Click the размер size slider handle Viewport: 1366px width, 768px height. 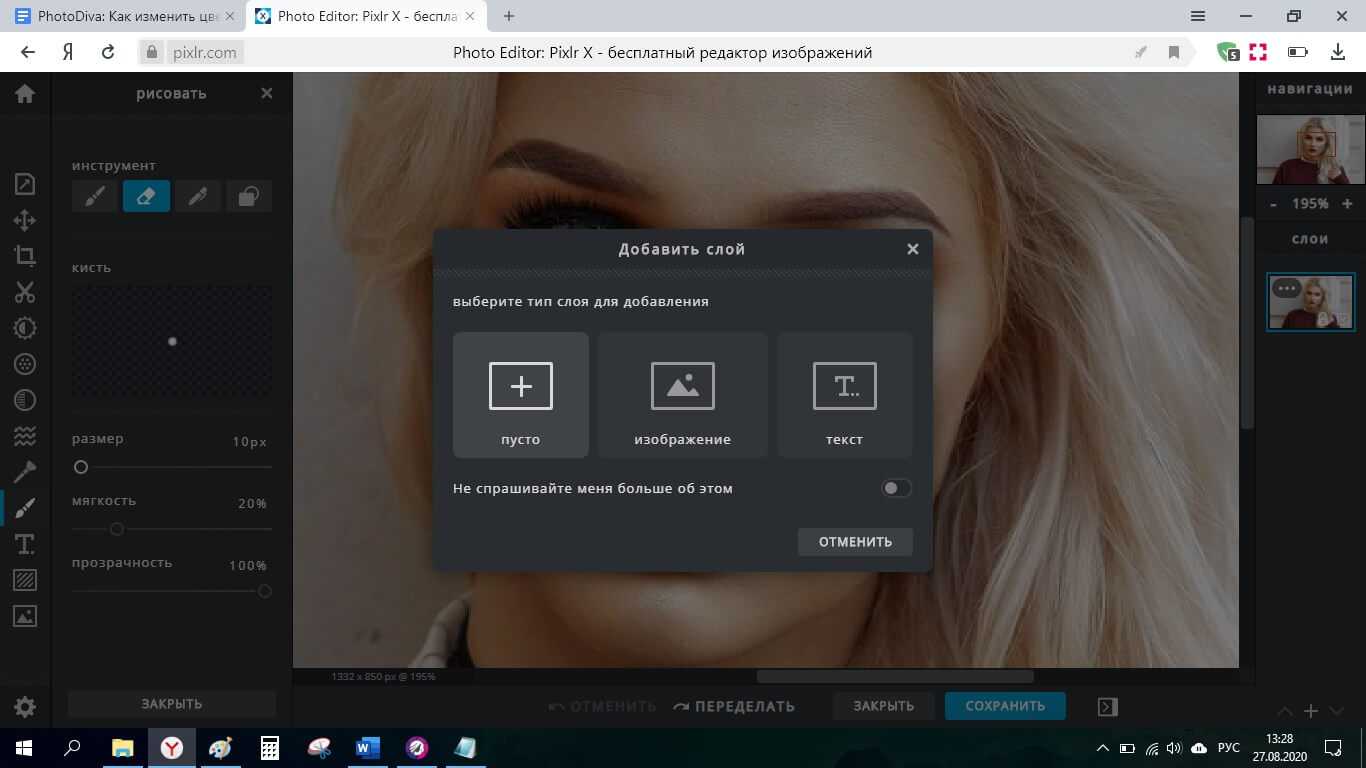[81, 467]
